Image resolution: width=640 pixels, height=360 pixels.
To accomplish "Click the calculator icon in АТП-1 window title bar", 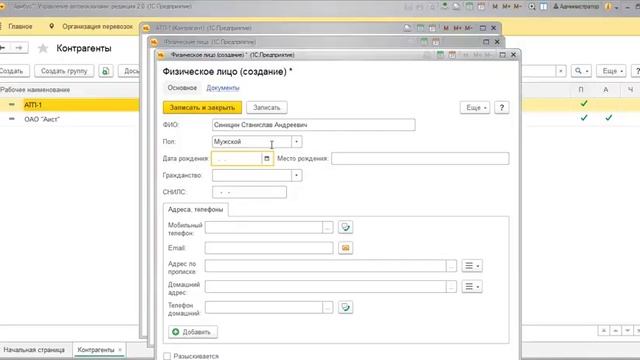I will 420,28.
